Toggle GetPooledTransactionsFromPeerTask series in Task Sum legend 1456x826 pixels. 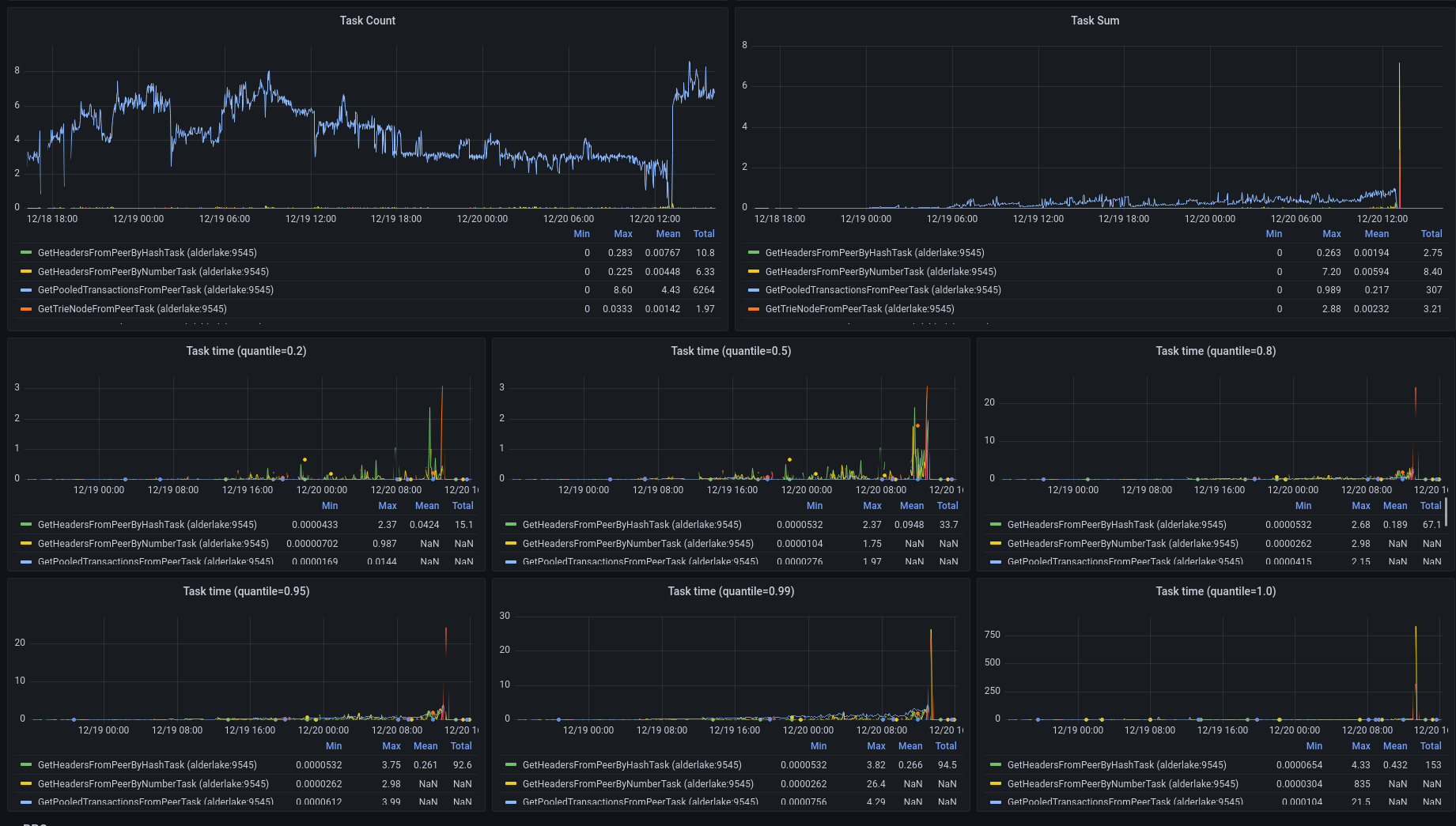(x=883, y=290)
